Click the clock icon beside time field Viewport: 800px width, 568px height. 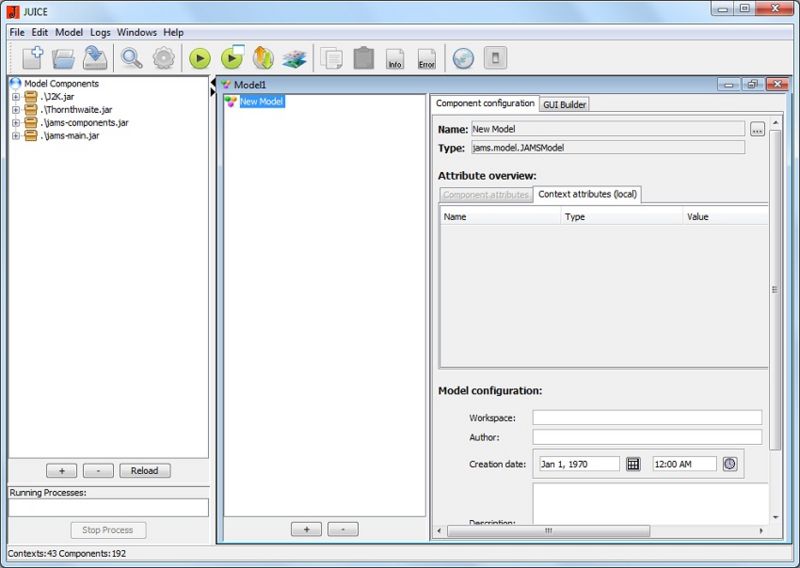click(x=730, y=464)
